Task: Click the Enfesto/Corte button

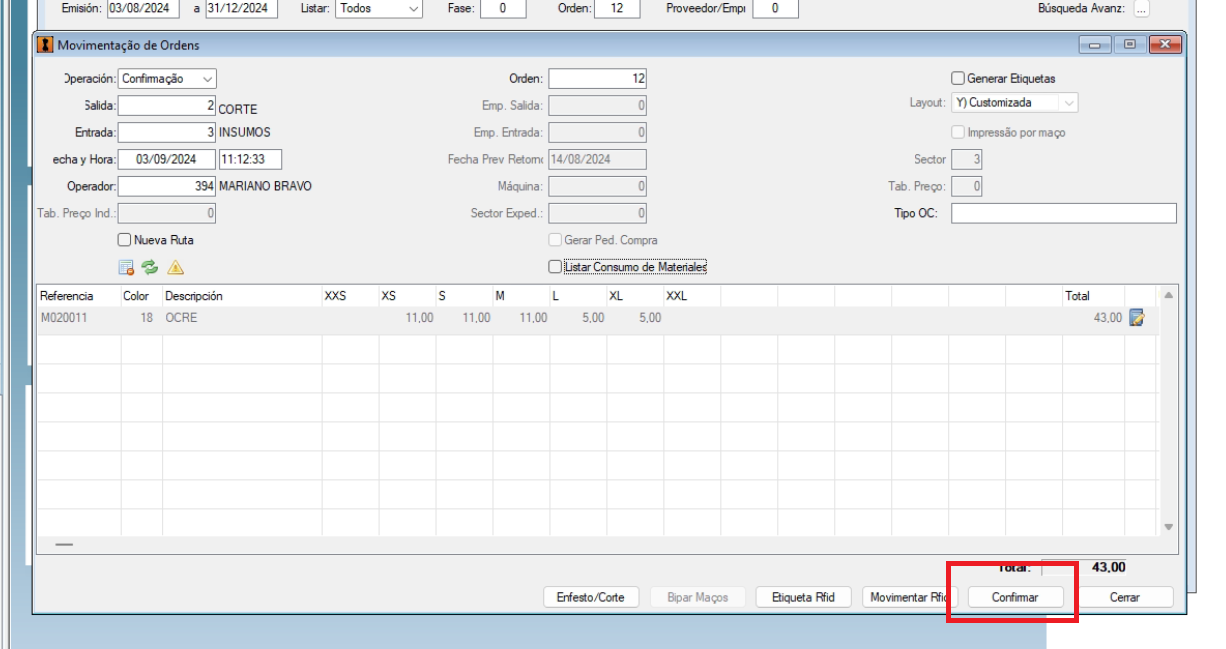Action: point(590,597)
